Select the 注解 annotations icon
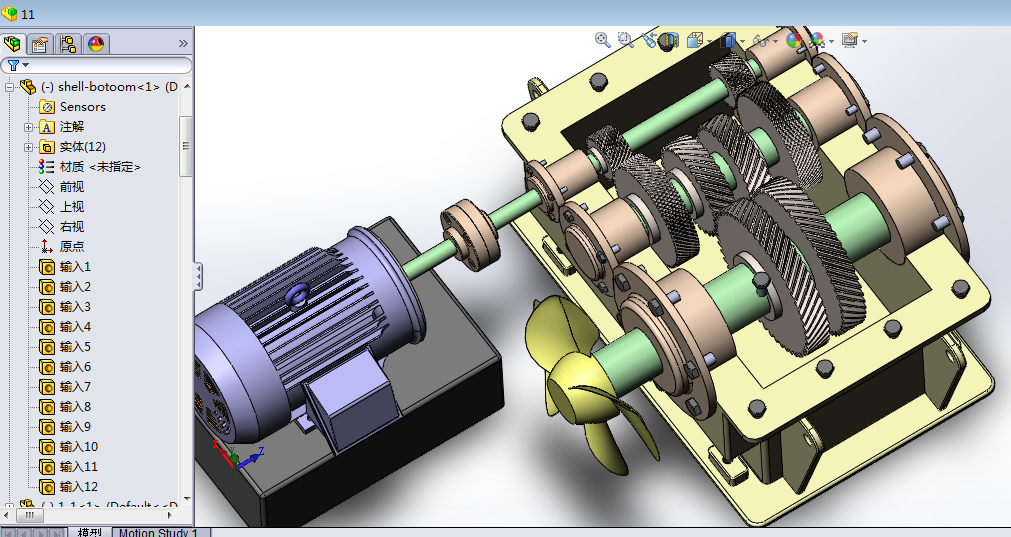Image resolution: width=1011 pixels, height=537 pixels. pyautogui.click(x=46, y=127)
